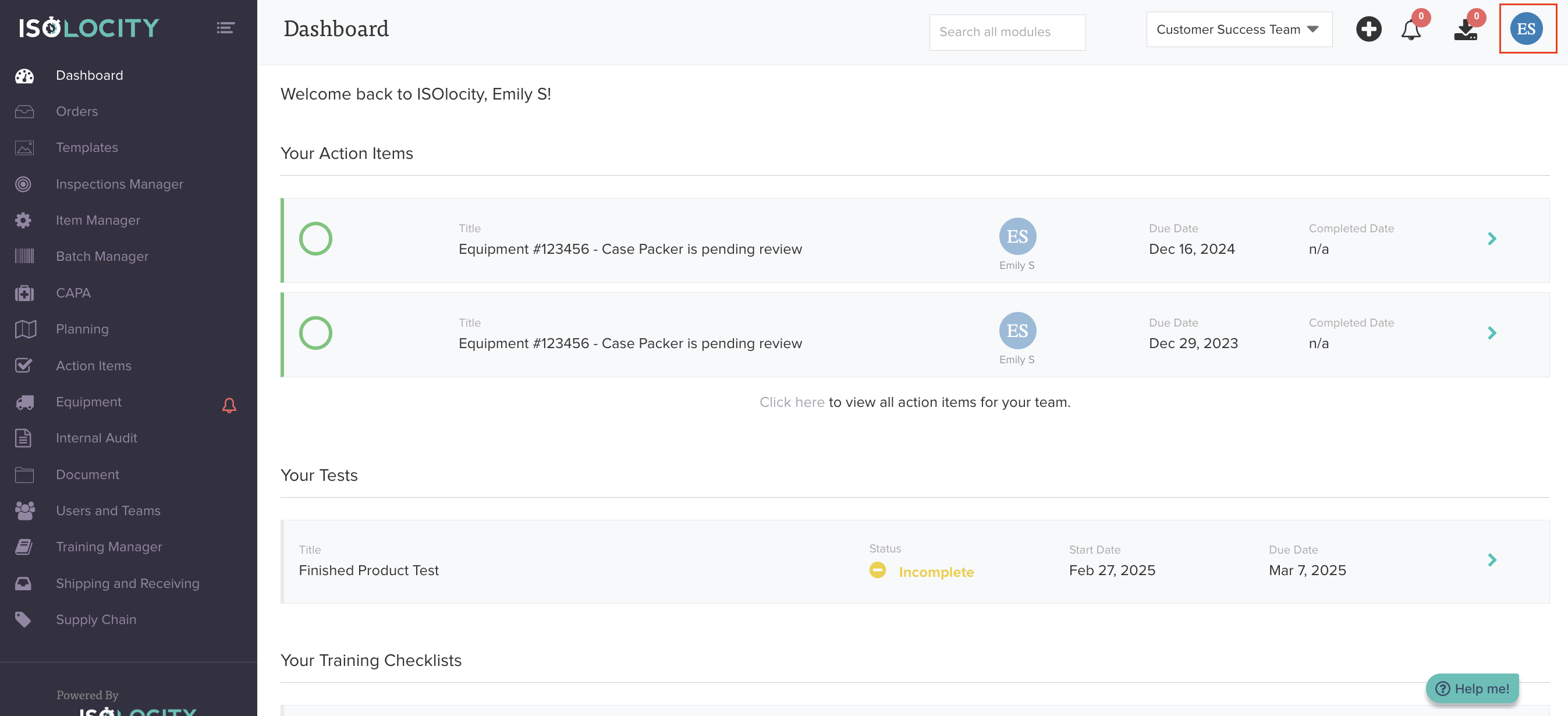The image size is (1568, 716).
Task: Open the notifications bell icon
Action: coord(1410,29)
